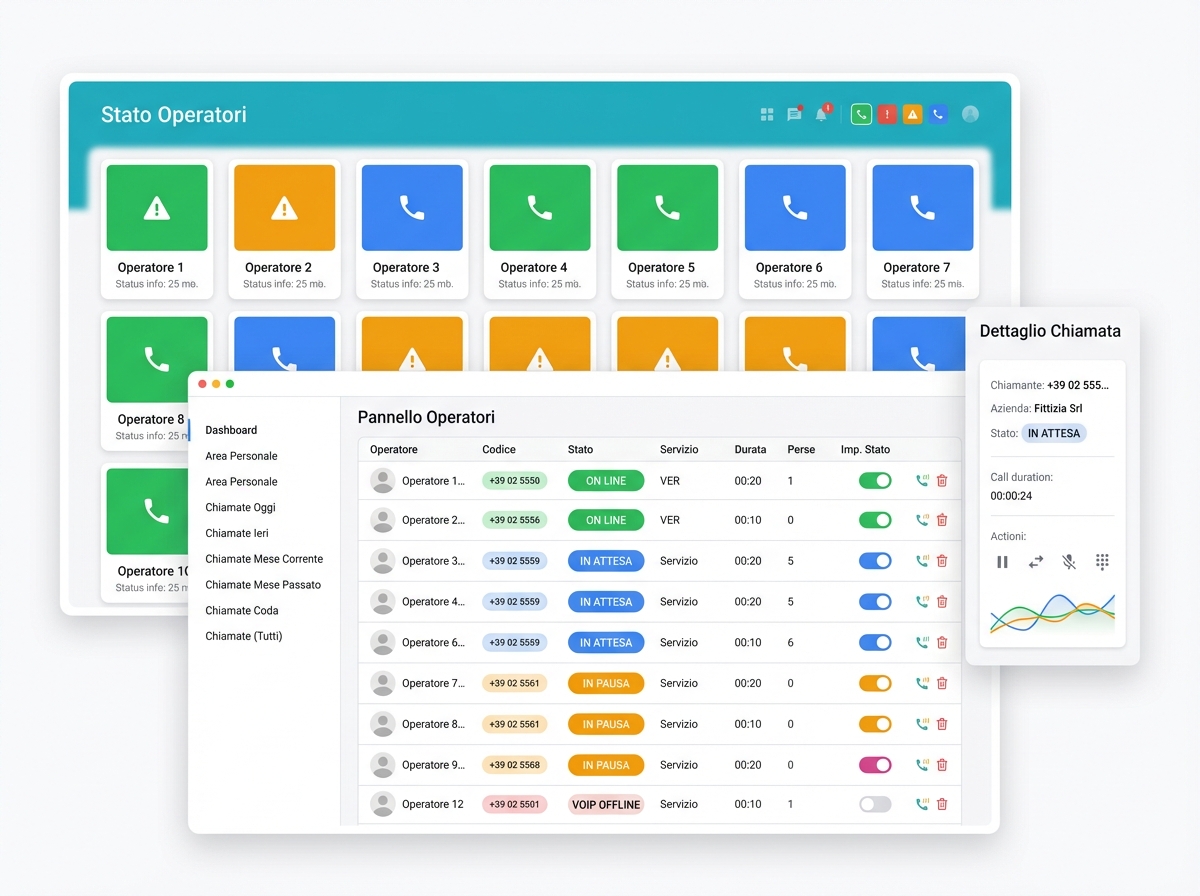Delete Operatore 12 with the trash icon
The height and width of the screenshot is (896, 1200).
(941, 804)
